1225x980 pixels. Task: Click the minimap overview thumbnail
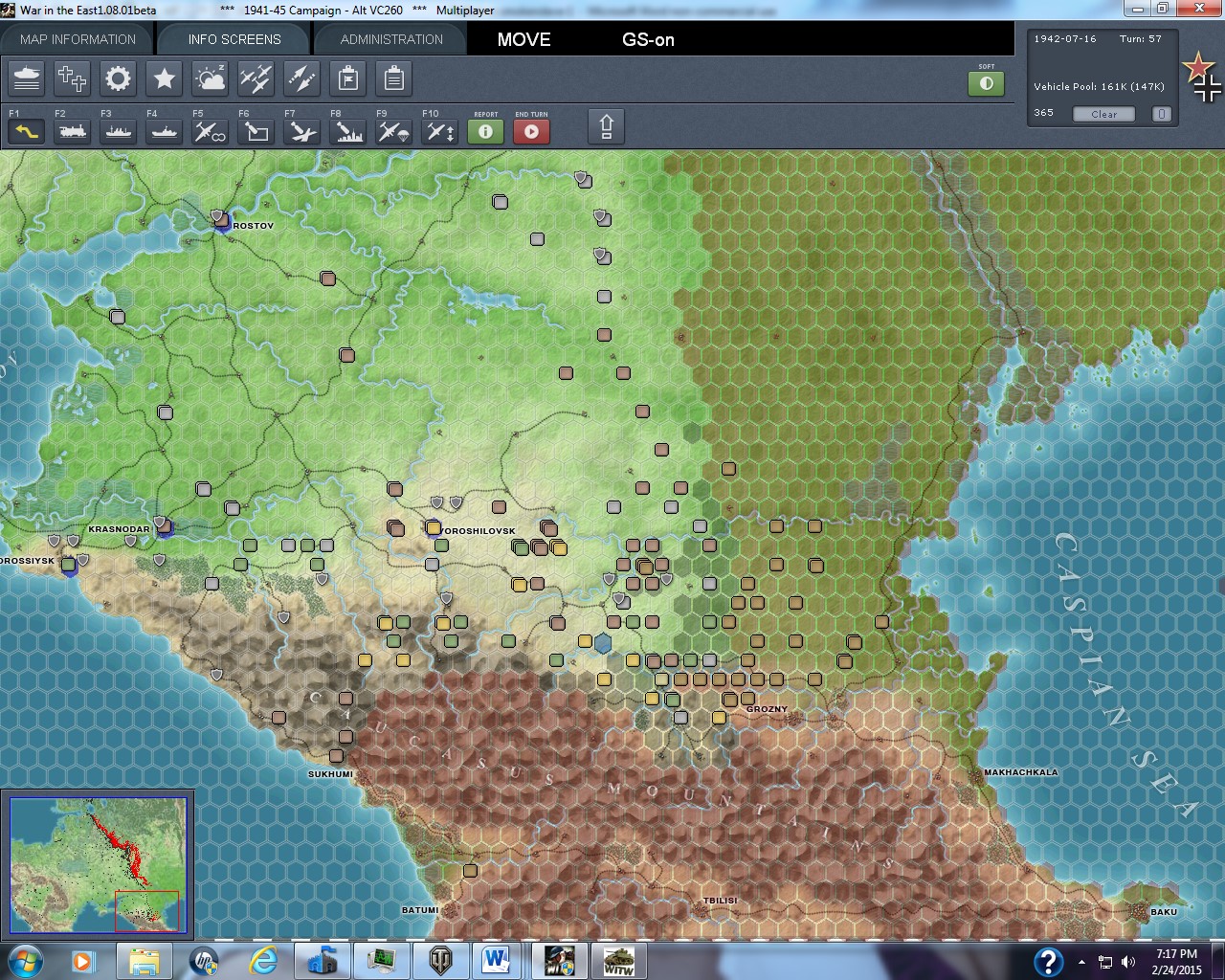pyautogui.click(x=98, y=863)
